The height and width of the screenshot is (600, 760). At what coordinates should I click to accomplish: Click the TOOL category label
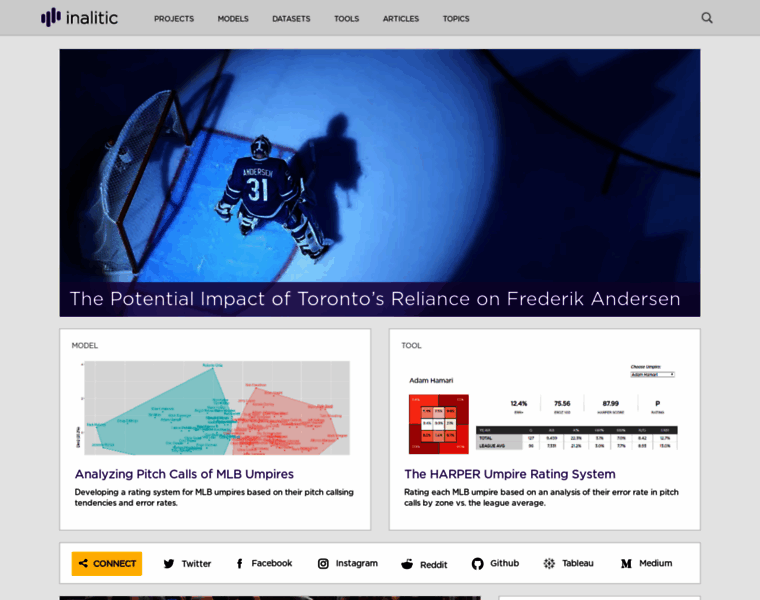[412, 346]
